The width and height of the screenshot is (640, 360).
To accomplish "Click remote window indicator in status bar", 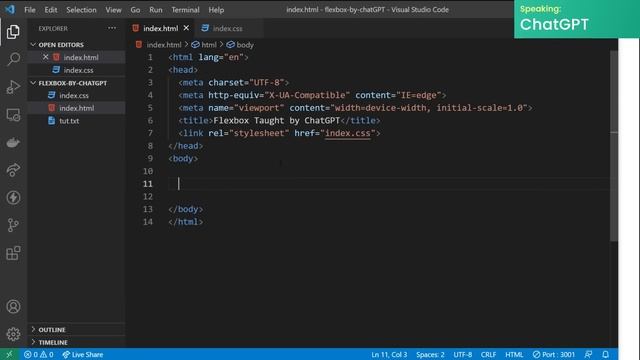I will (9, 354).
